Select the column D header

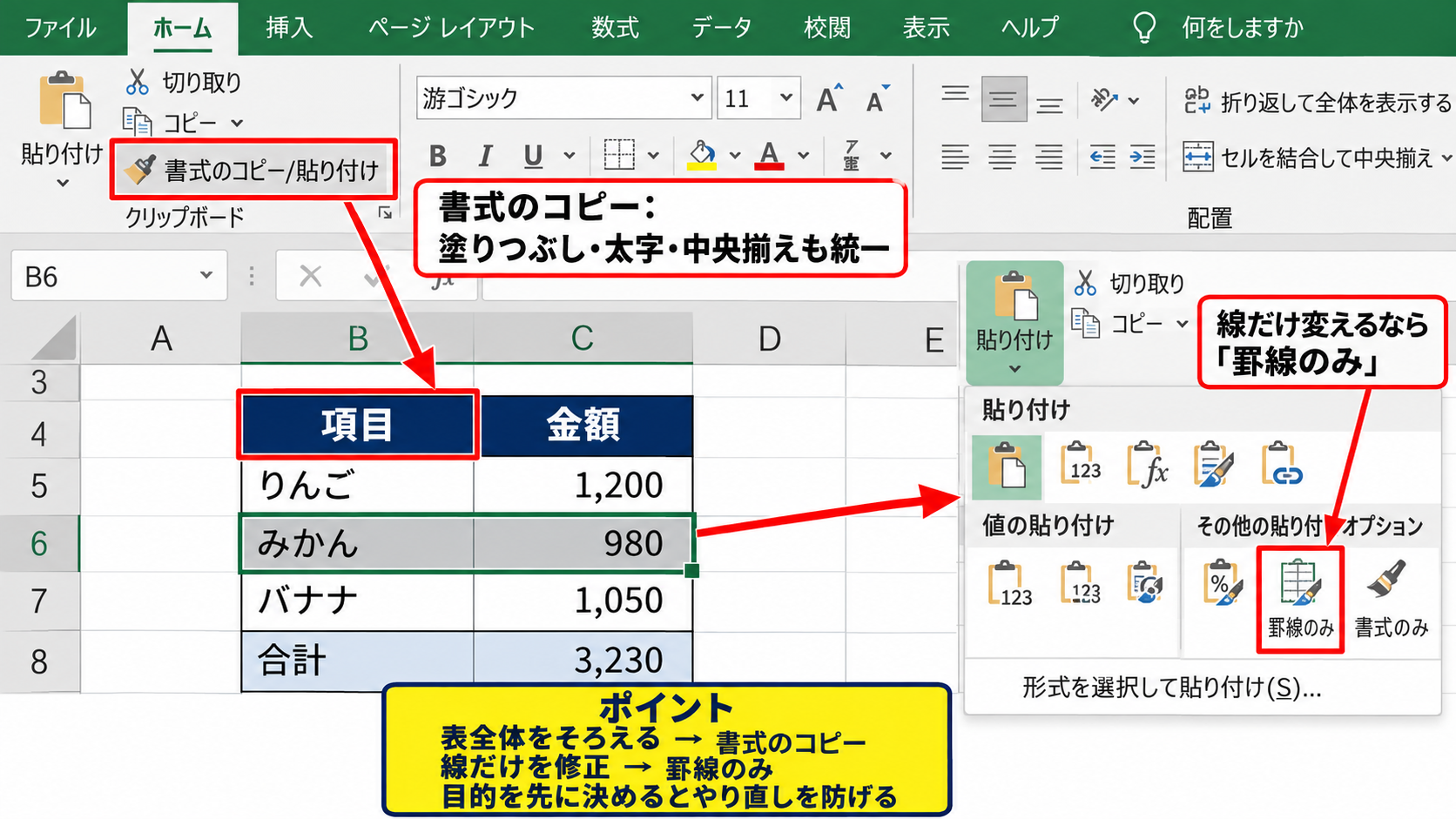pyautogui.click(x=769, y=338)
